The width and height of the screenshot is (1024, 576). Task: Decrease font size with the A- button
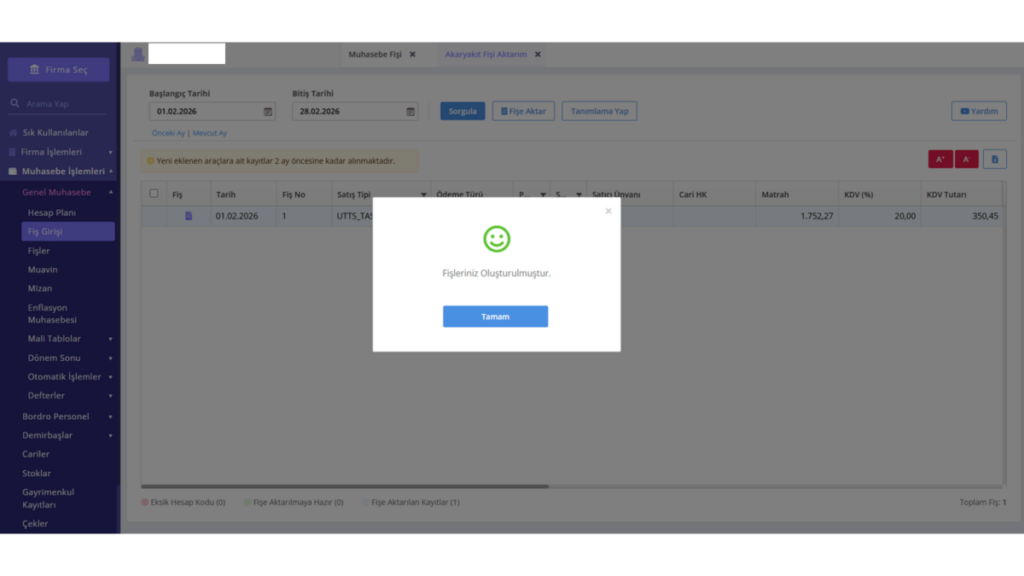(967, 159)
